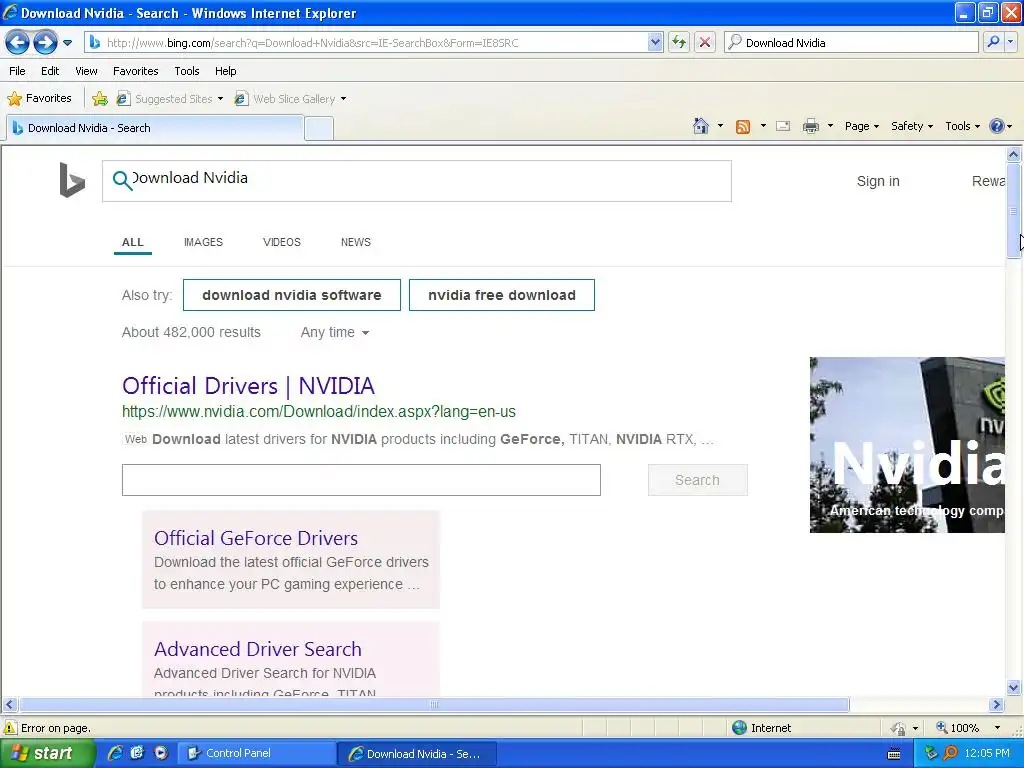
Task: Stop loading with the red X icon
Action: [705, 43]
